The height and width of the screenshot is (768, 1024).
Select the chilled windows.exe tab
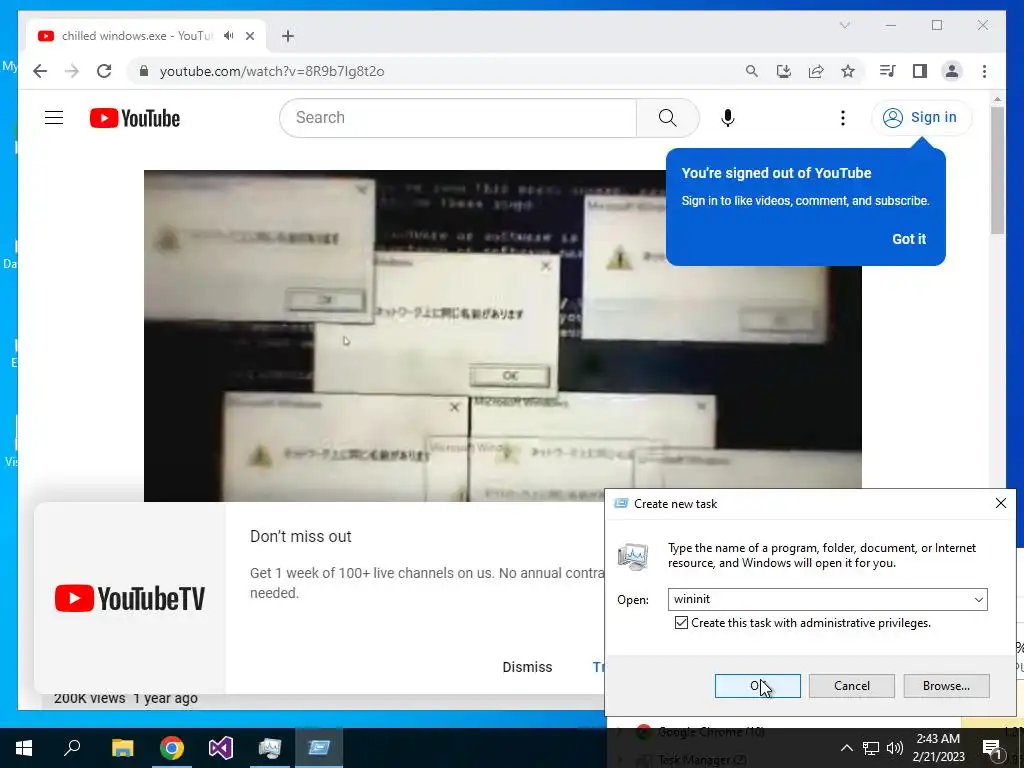pos(147,36)
